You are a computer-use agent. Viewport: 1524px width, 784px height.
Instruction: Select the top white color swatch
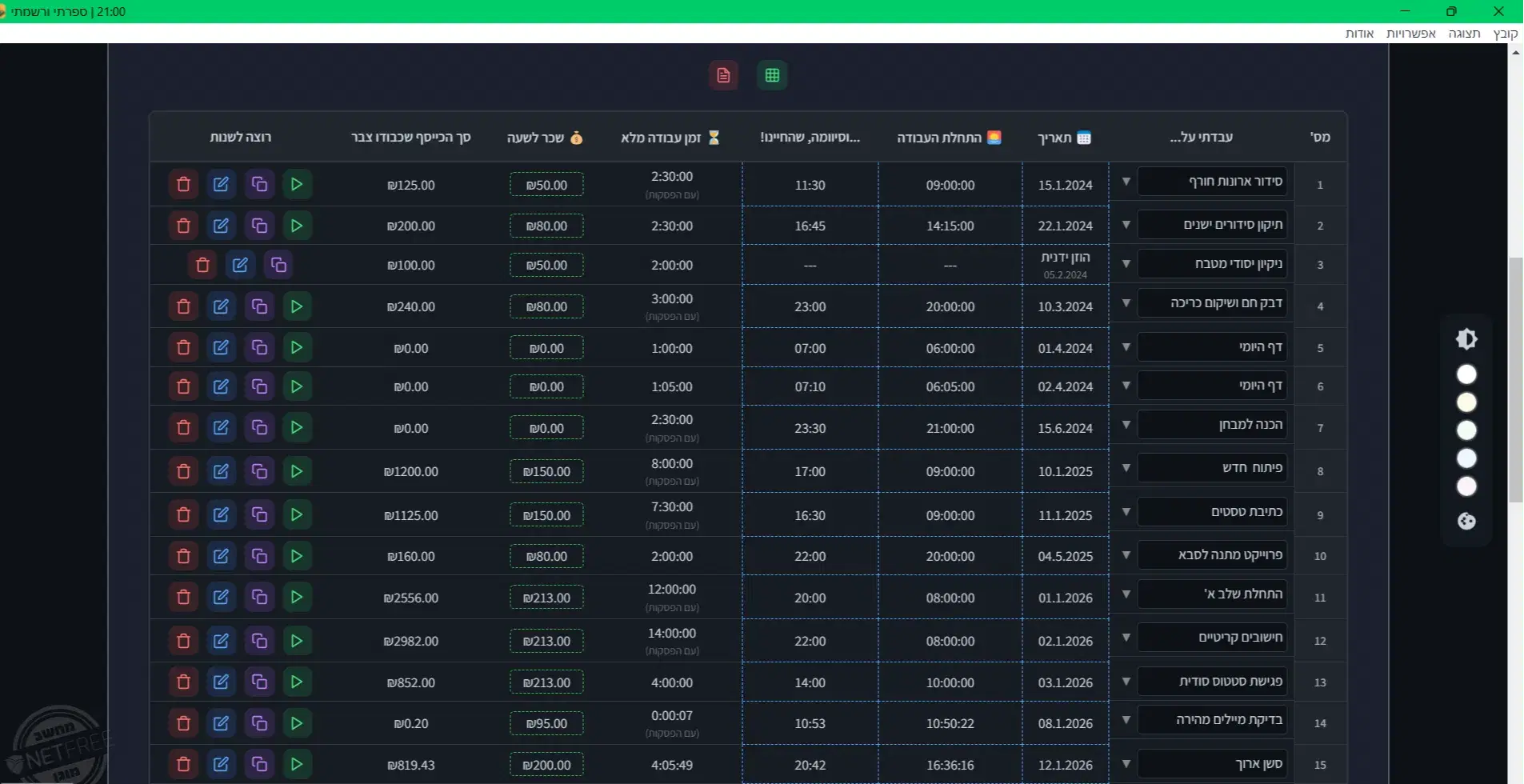1466,374
